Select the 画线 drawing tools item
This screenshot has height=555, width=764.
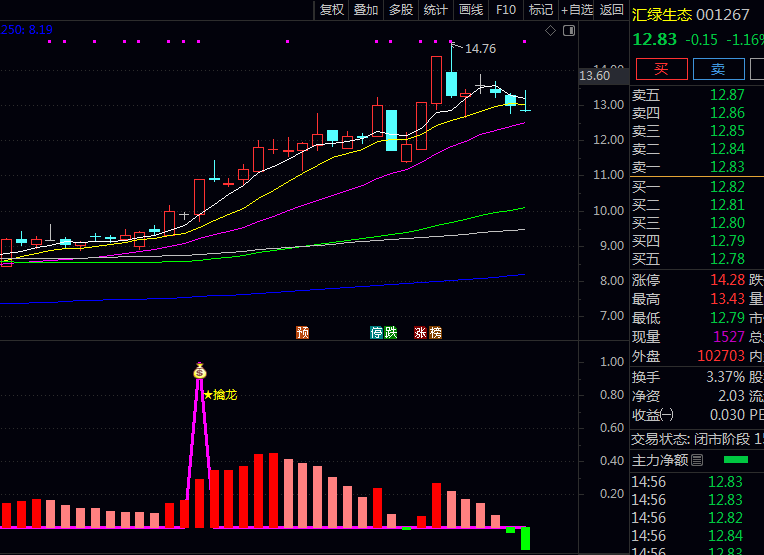click(x=470, y=10)
